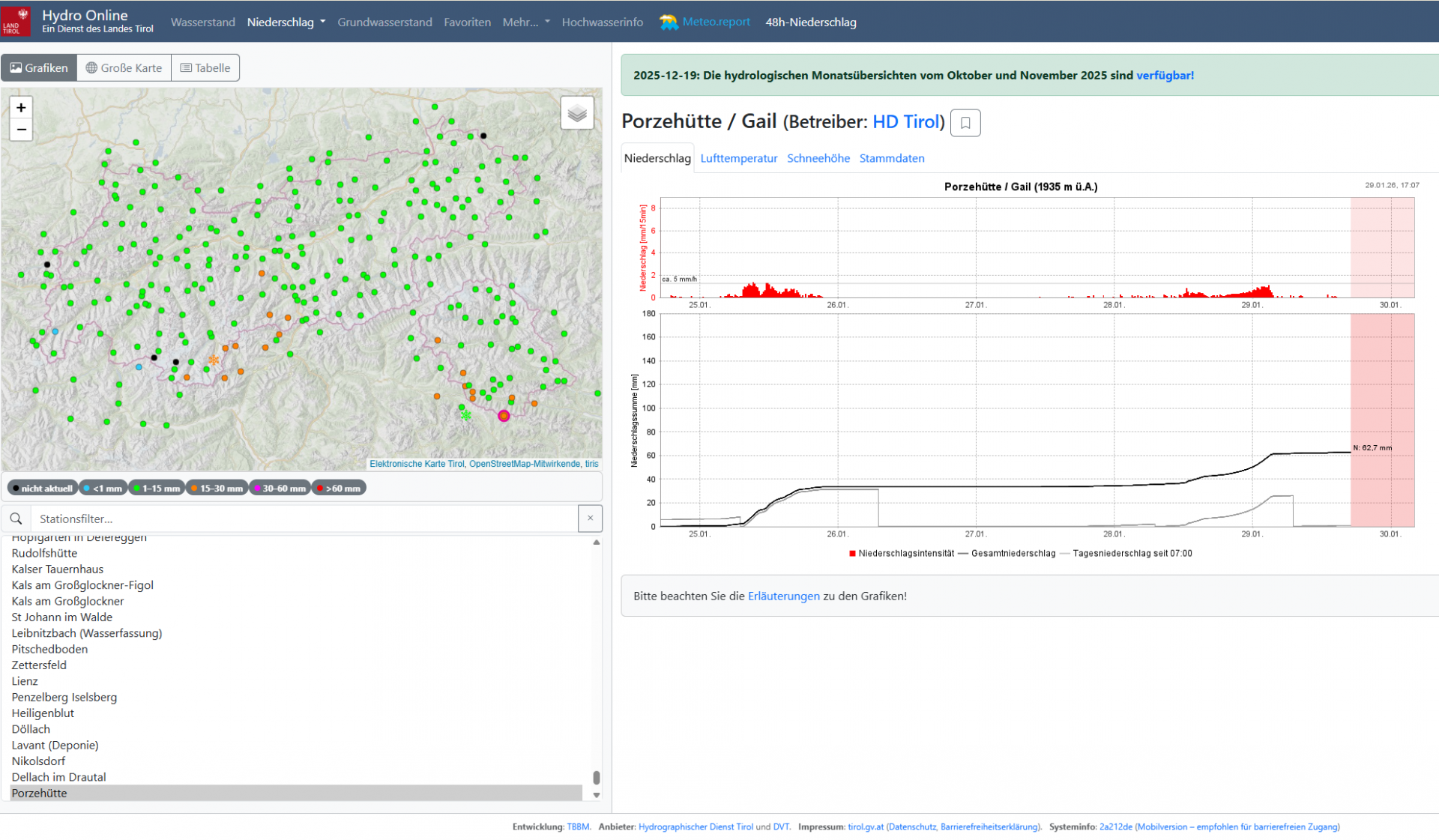Screen dimensions: 1439x840
Task: Switch to the Lufttemperatur tab
Action: [738, 158]
